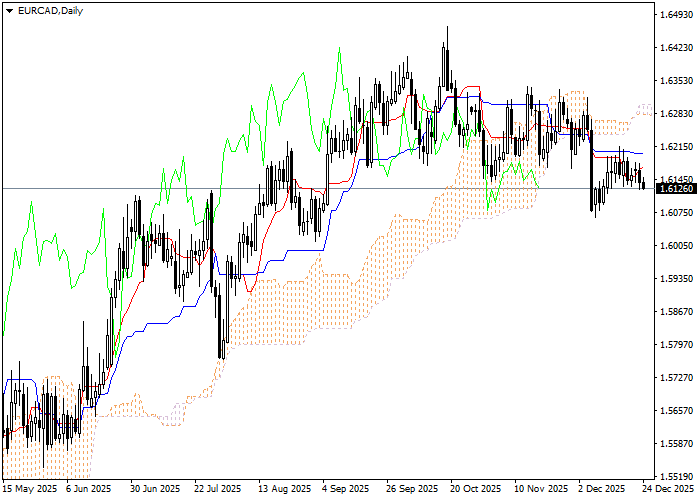The image size is (700, 500).
Task: Select the 26 Sep 2025 date marker
Action: click(413, 489)
